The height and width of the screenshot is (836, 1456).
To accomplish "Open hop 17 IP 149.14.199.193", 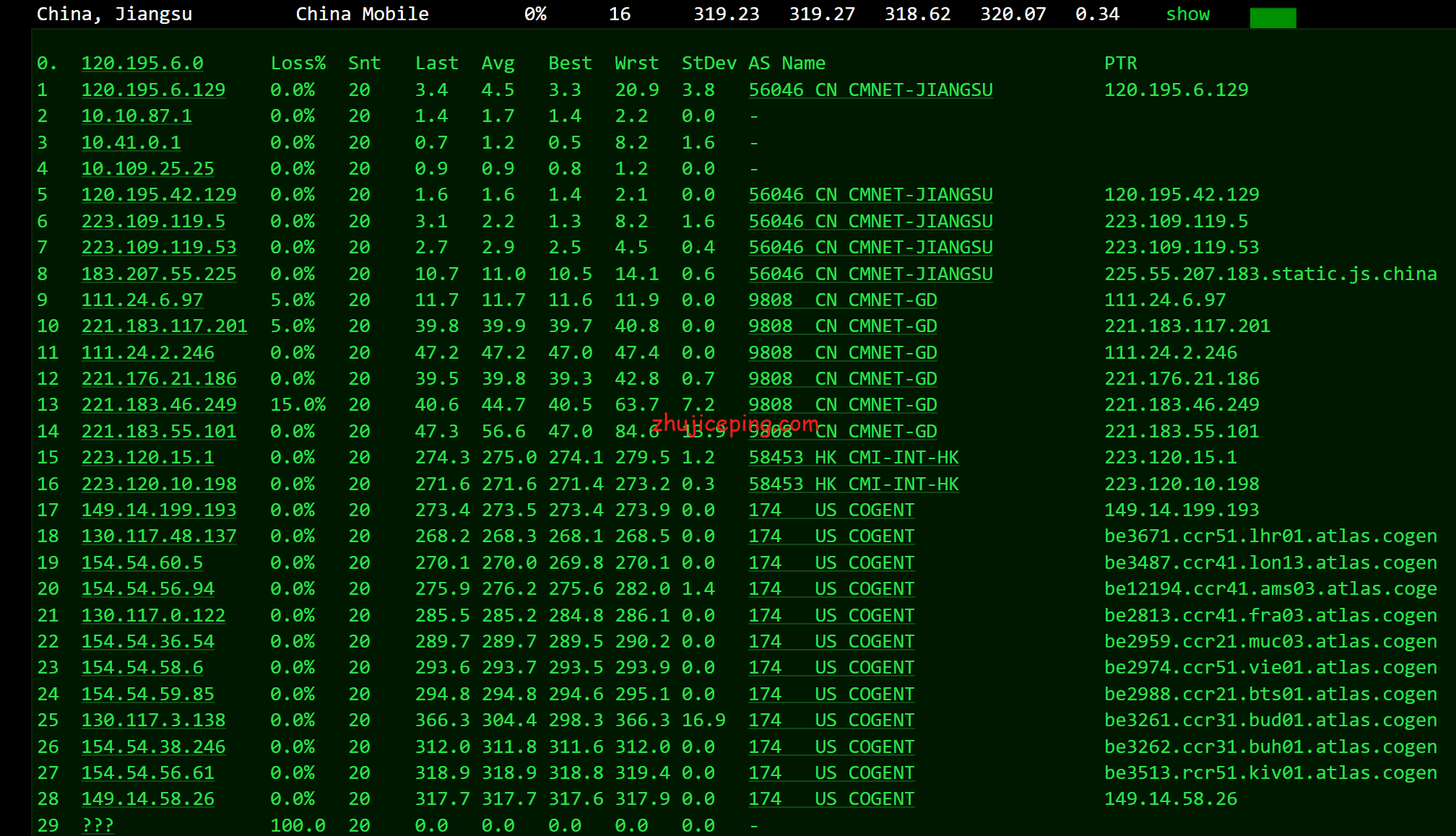I will (x=159, y=510).
